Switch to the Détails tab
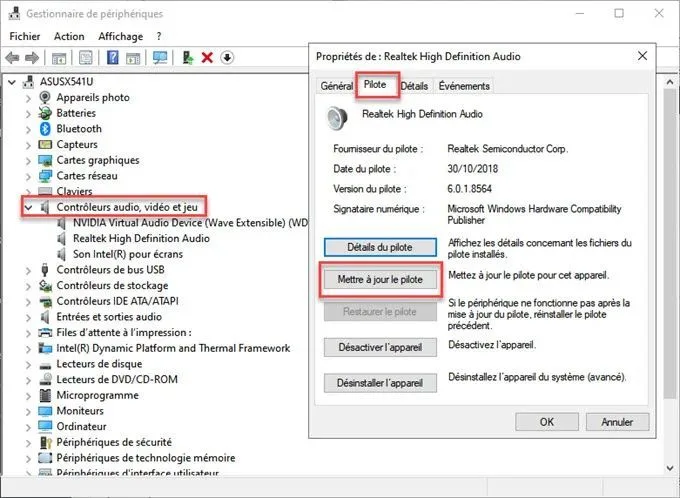The width and height of the screenshot is (680, 498). pos(414,86)
